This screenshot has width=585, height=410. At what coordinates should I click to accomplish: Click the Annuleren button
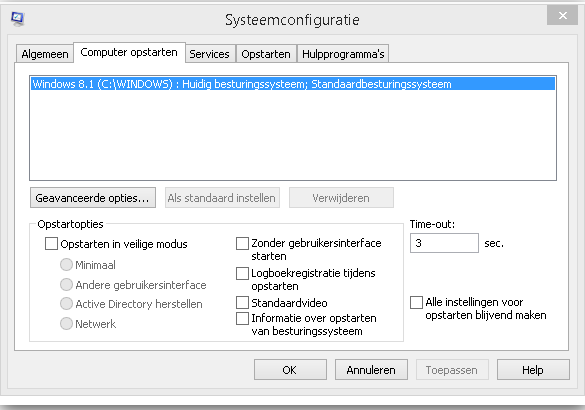[371, 370]
